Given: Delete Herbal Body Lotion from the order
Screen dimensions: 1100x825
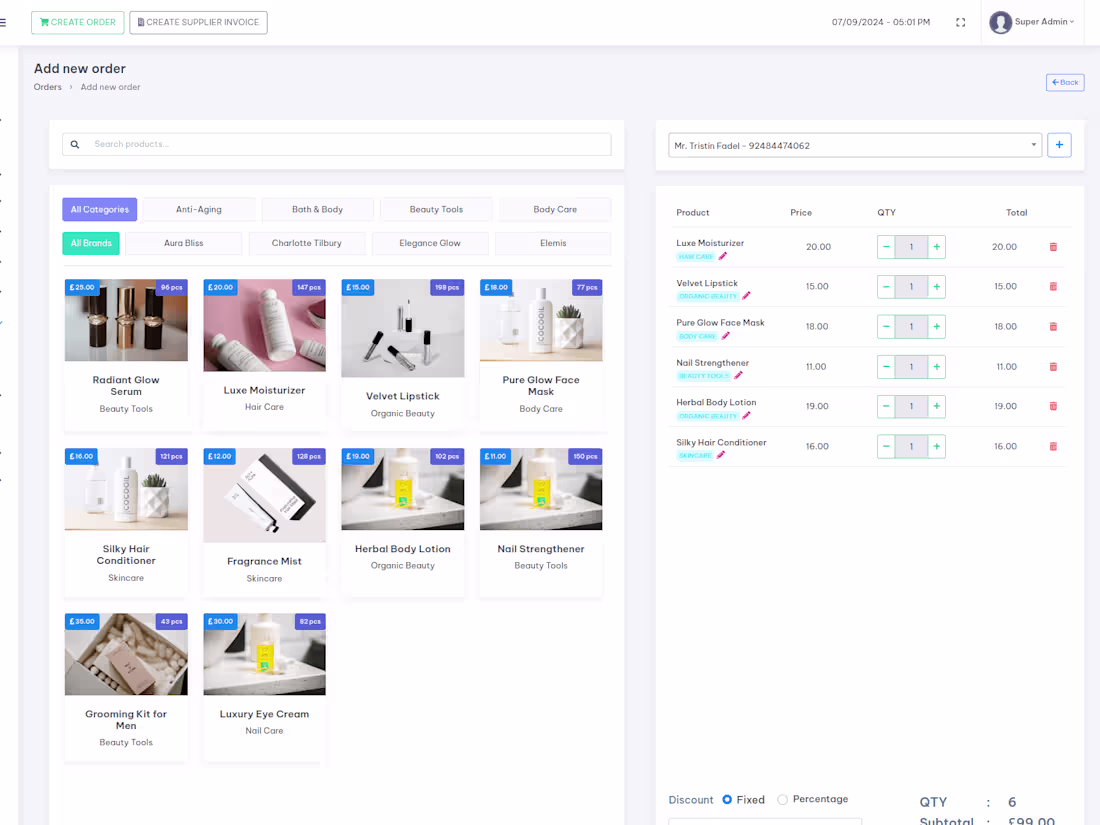Looking at the screenshot, I should pos(1053,406).
